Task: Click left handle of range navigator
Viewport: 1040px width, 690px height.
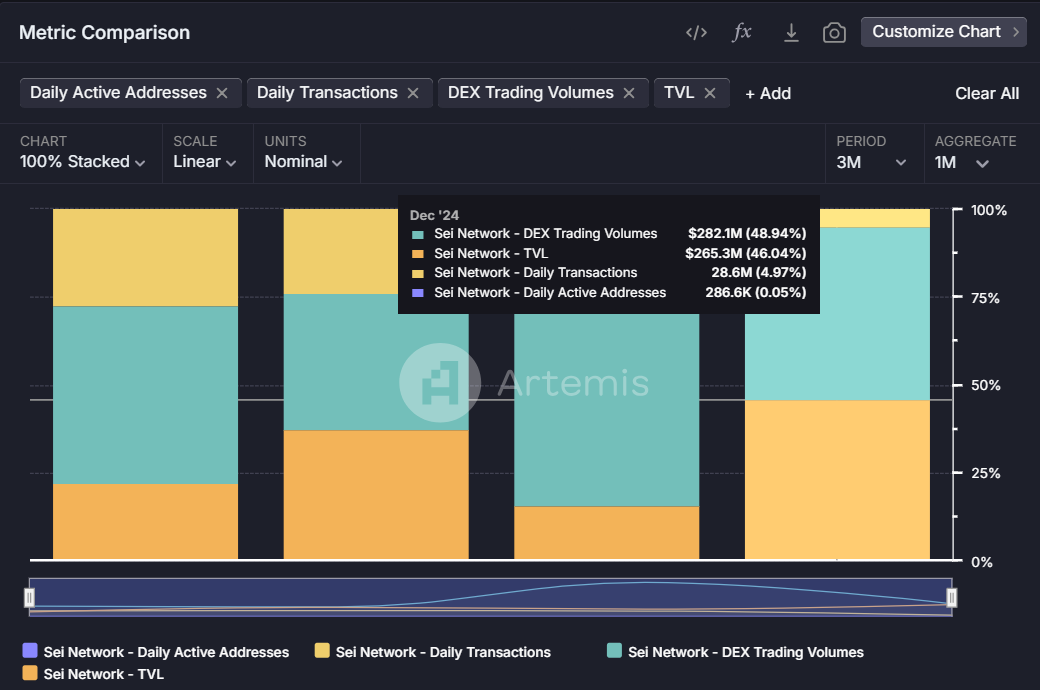Action: pyautogui.click(x=29, y=598)
